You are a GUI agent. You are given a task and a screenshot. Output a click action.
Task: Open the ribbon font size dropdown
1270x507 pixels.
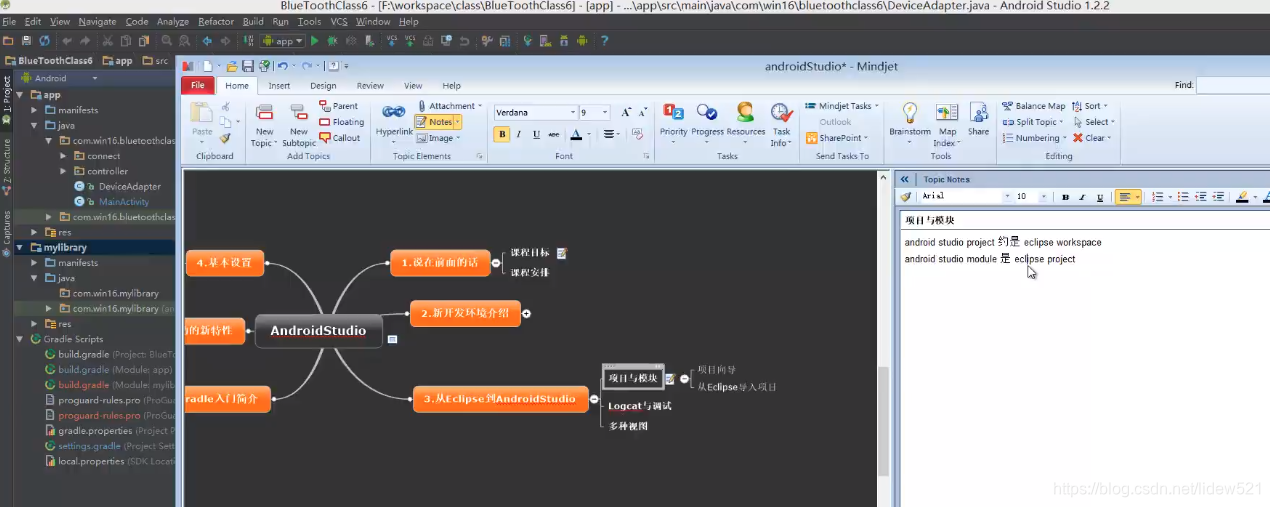pyautogui.click(x=607, y=112)
